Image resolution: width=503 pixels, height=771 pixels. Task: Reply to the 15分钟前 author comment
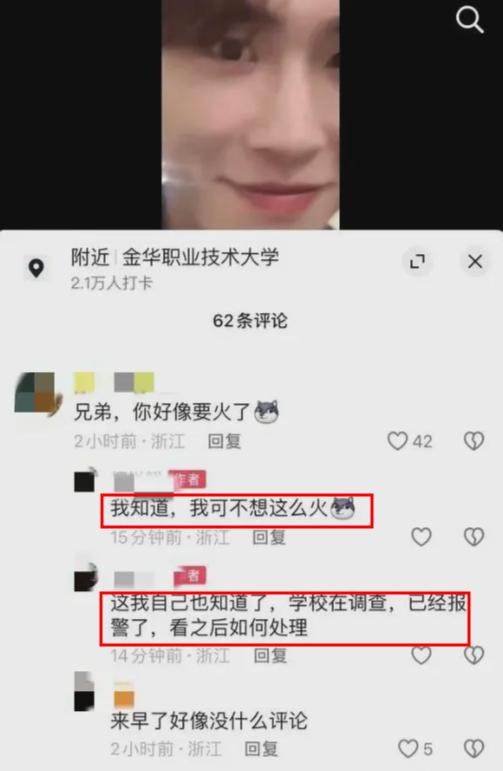269,537
